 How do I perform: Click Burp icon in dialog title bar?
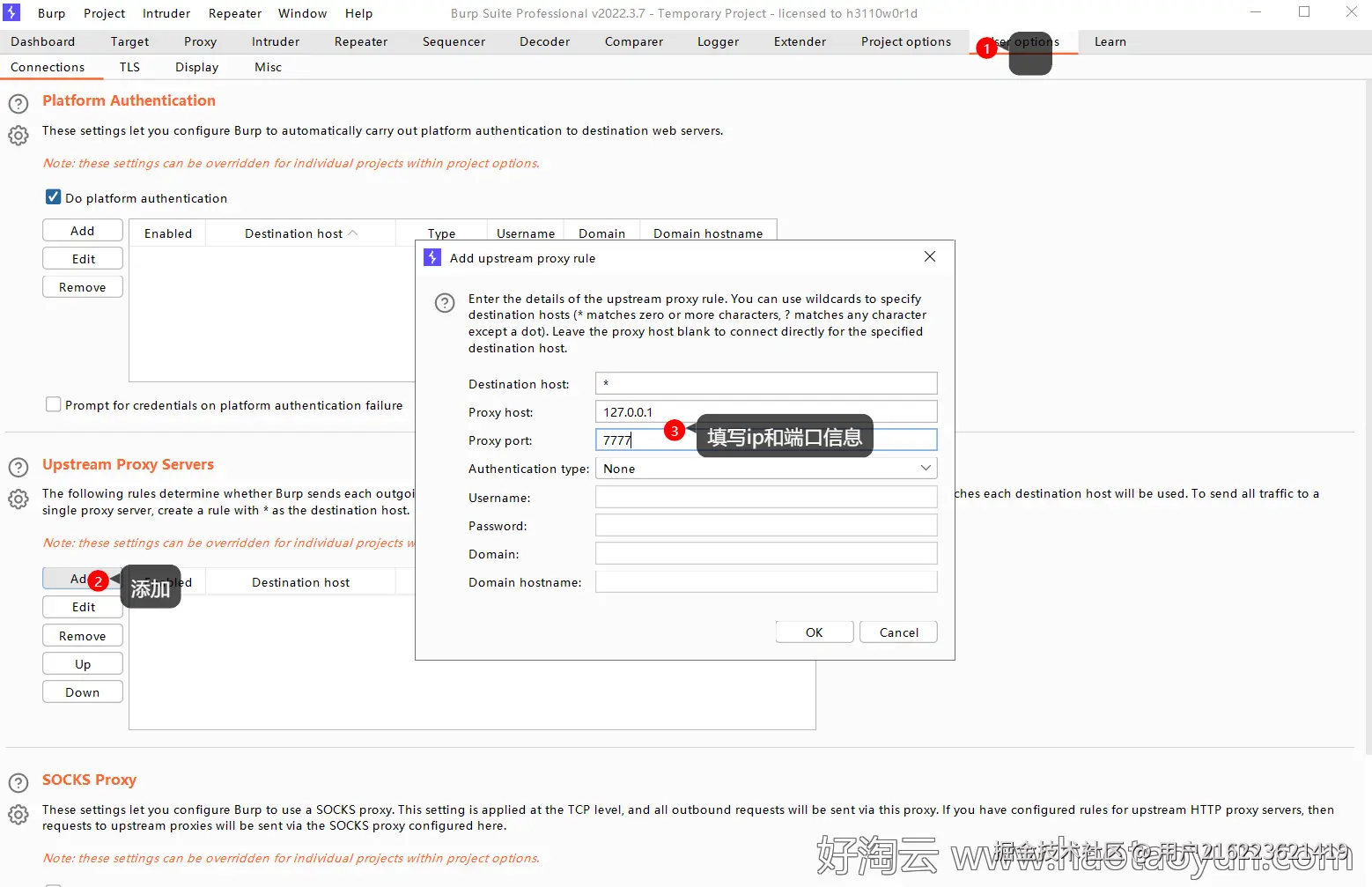pos(432,257)
